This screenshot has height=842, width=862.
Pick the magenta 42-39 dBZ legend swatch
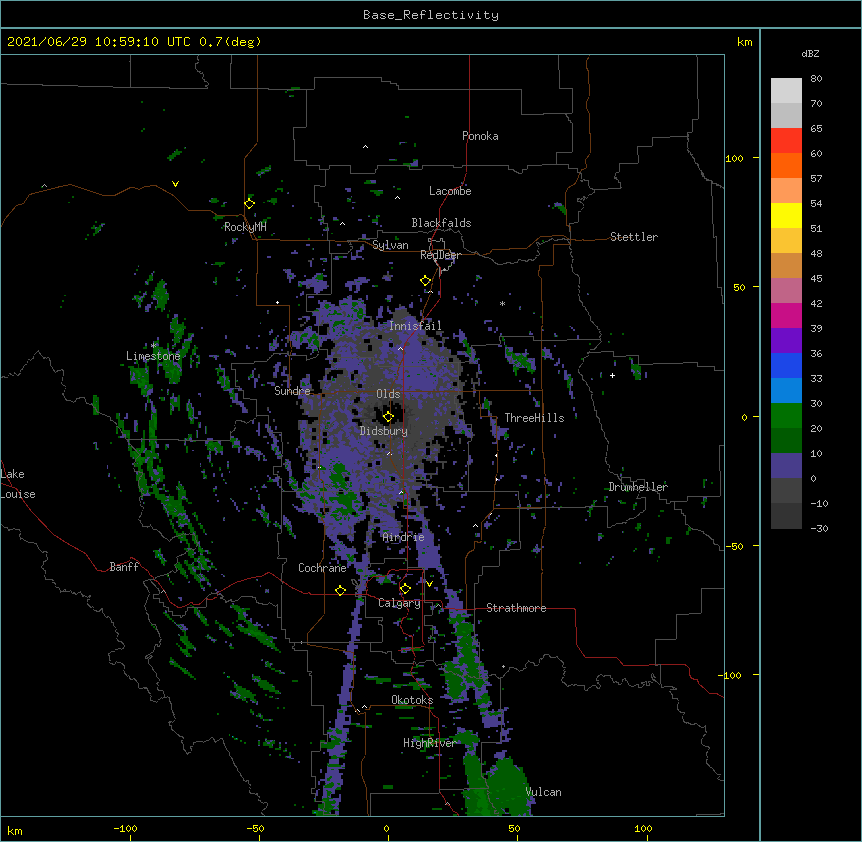(786, 315)
